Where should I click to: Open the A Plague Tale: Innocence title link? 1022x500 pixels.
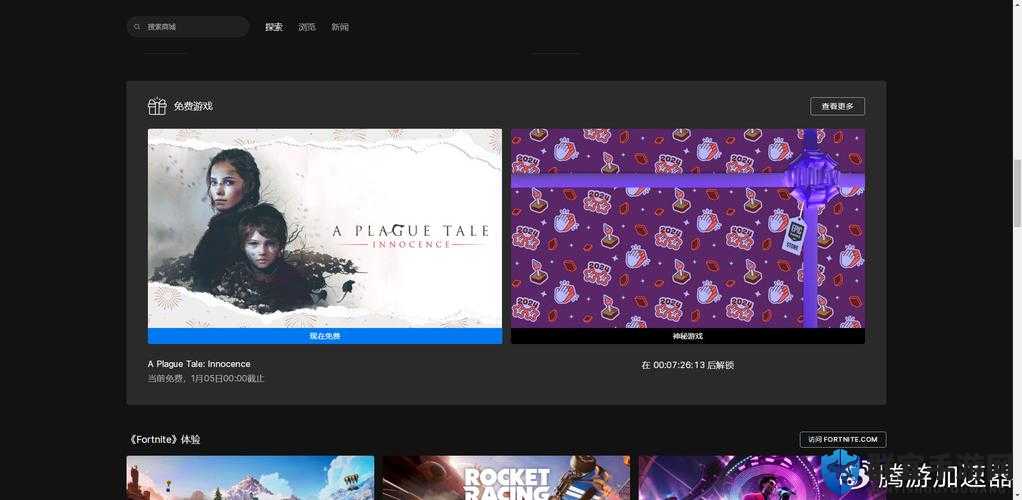[x=199, y=364]
